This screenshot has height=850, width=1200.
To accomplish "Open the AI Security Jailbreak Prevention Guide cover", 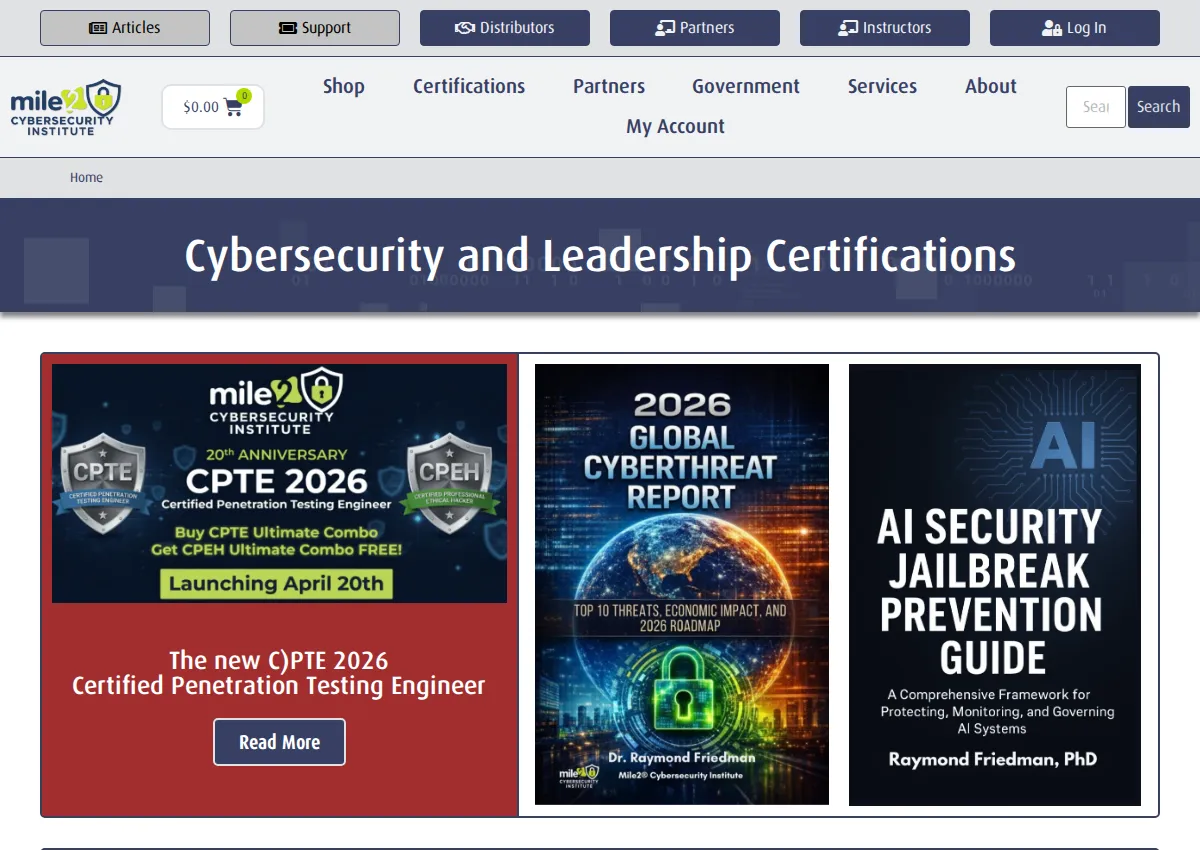I will coord(995,585).
